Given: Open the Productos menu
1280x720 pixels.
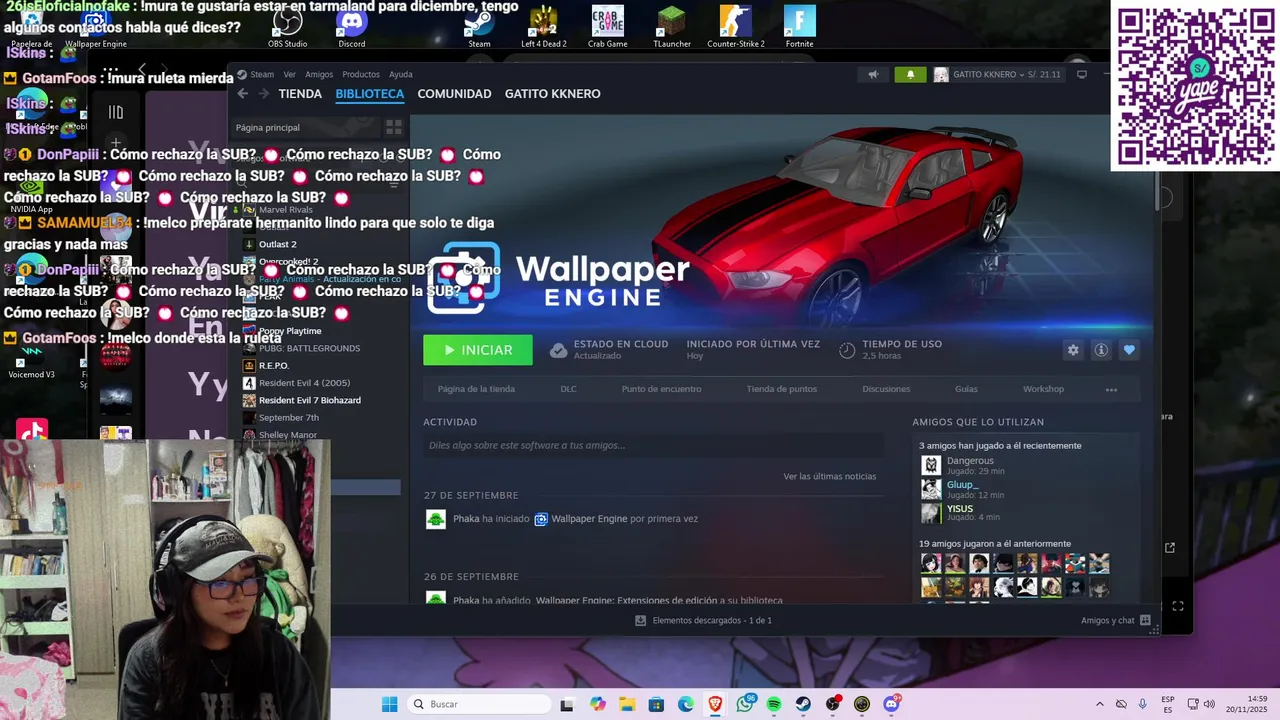Looking at the screenshot, I should pos(361,74).
